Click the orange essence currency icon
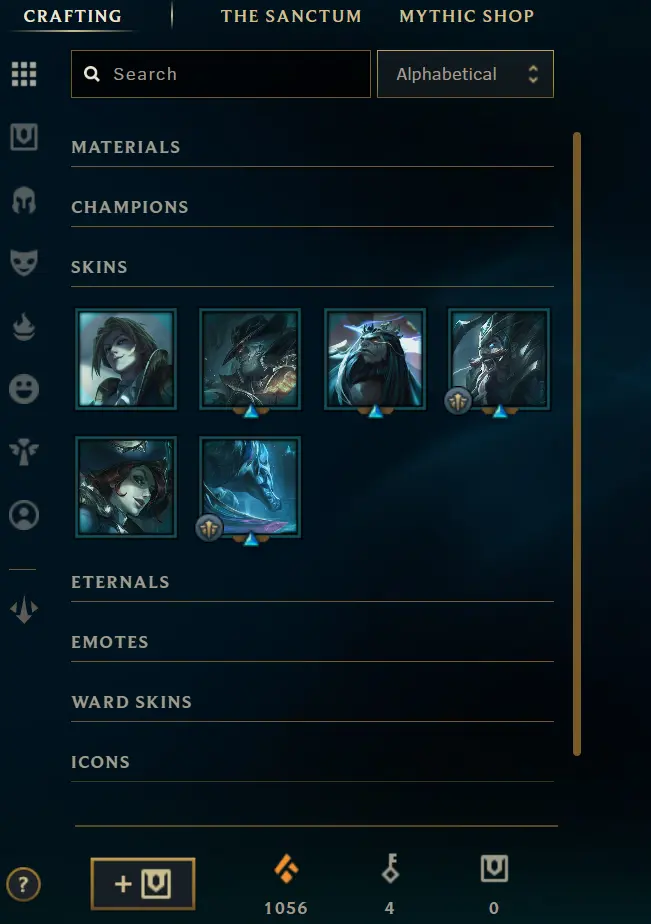This screenshot has width=651, height=924. [x=286, y=869]
